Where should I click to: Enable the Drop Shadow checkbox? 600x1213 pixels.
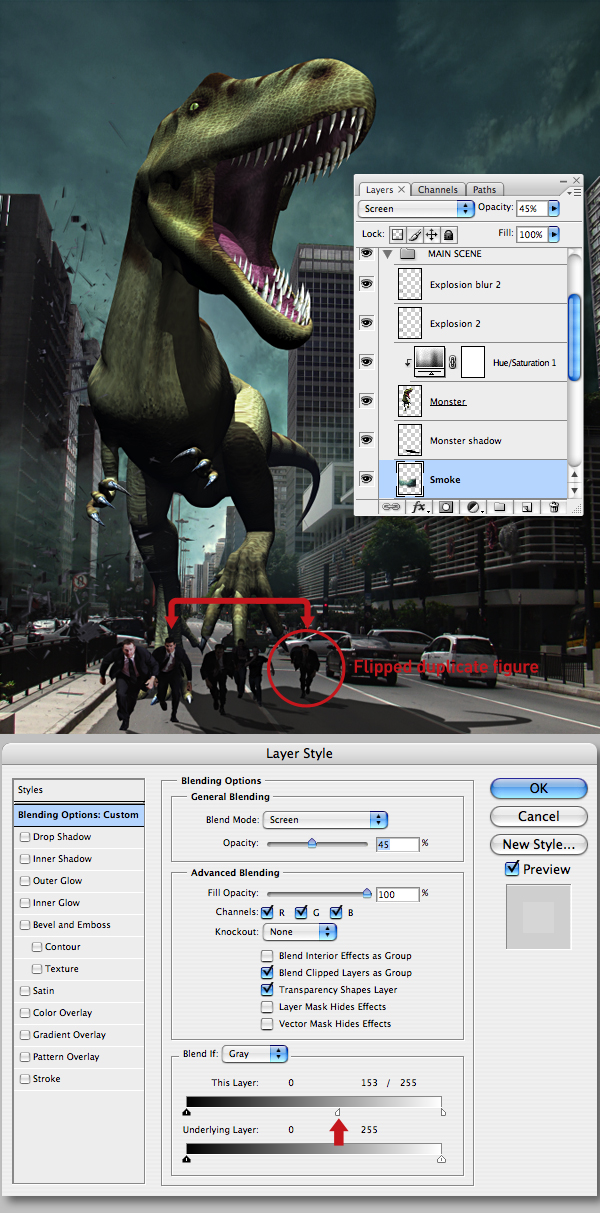(x=24, y=837)
